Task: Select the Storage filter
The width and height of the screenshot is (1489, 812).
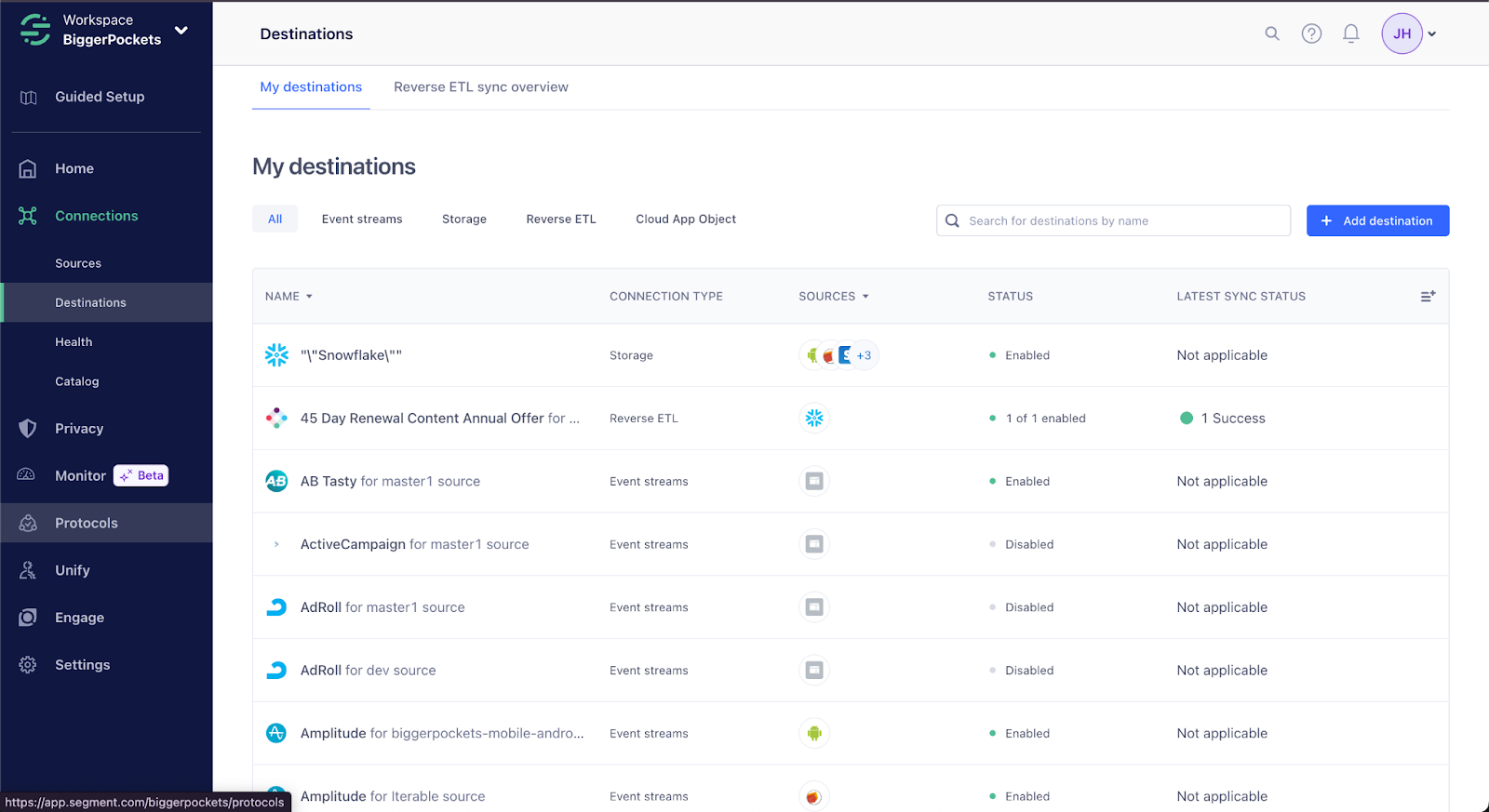Action: pyautogui.click(x=463, y=220)
